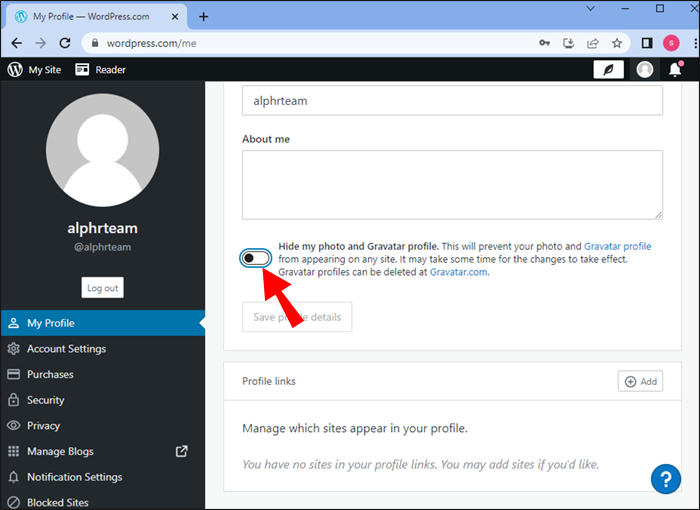Click the About me label
Screen dimensions: 700x510
266,139
